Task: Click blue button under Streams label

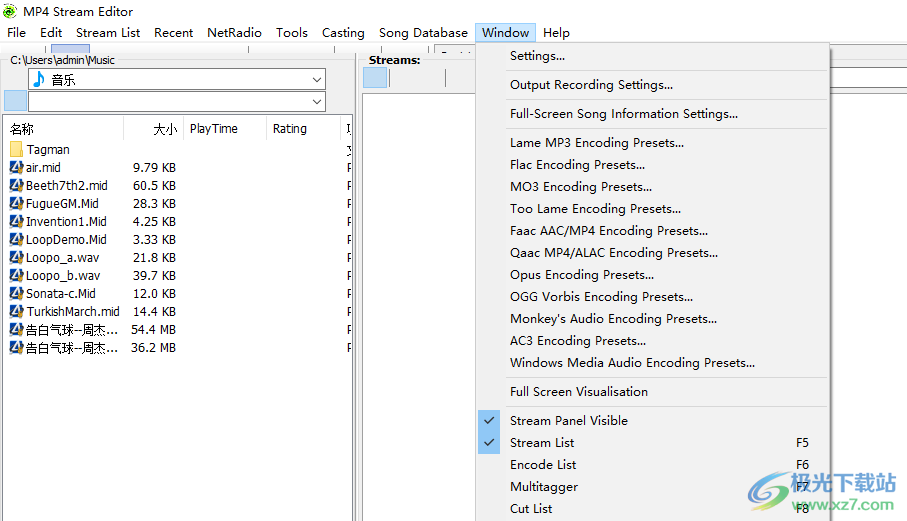Action: [375, 77]
